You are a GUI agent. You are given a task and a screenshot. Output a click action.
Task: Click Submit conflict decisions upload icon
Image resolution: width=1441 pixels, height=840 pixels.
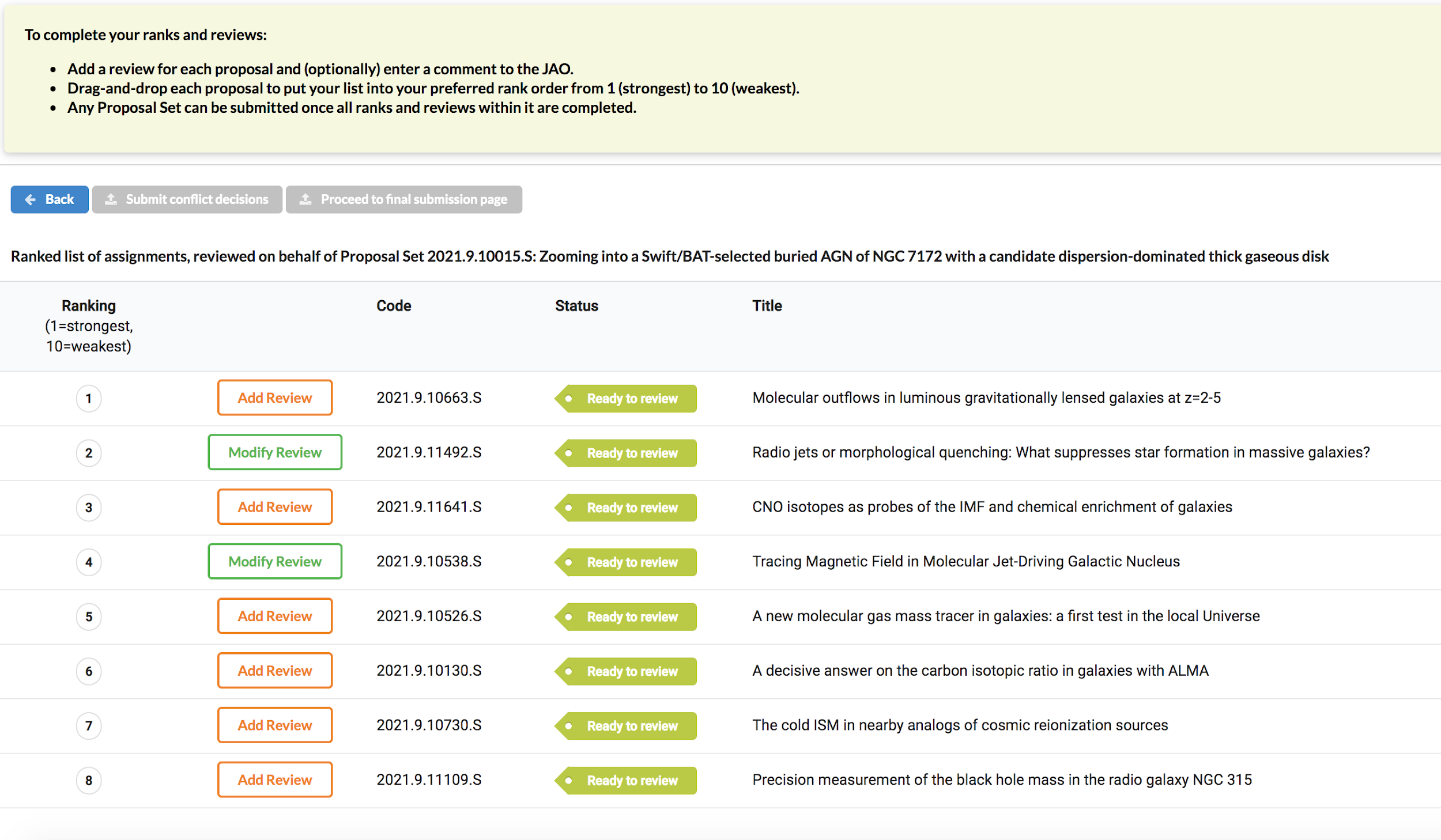pos(111,199)
